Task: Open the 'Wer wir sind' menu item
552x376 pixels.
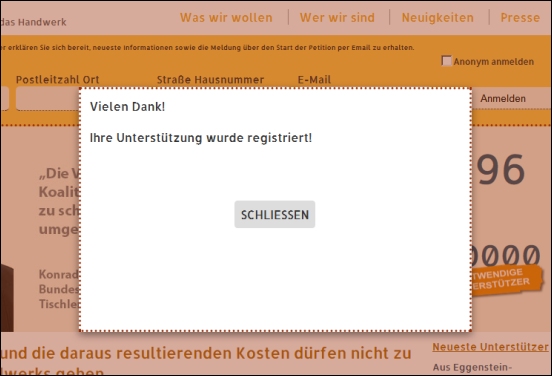Action: (x=337, y=18)
